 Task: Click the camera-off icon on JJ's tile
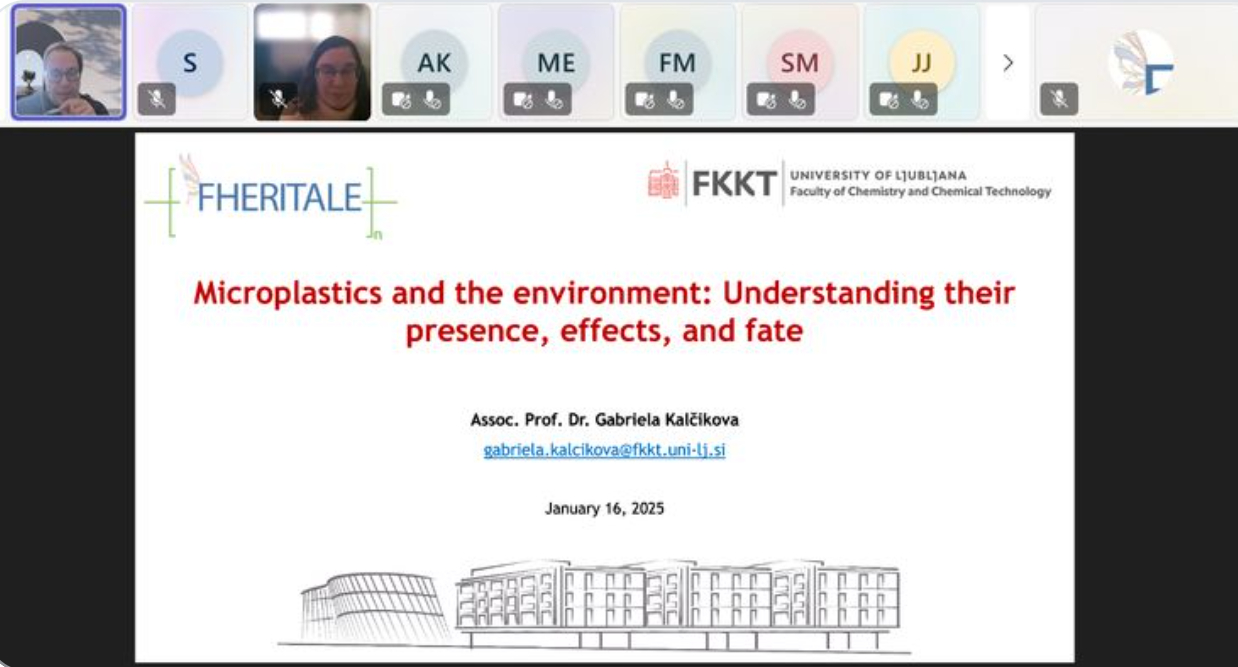point(889,99)
